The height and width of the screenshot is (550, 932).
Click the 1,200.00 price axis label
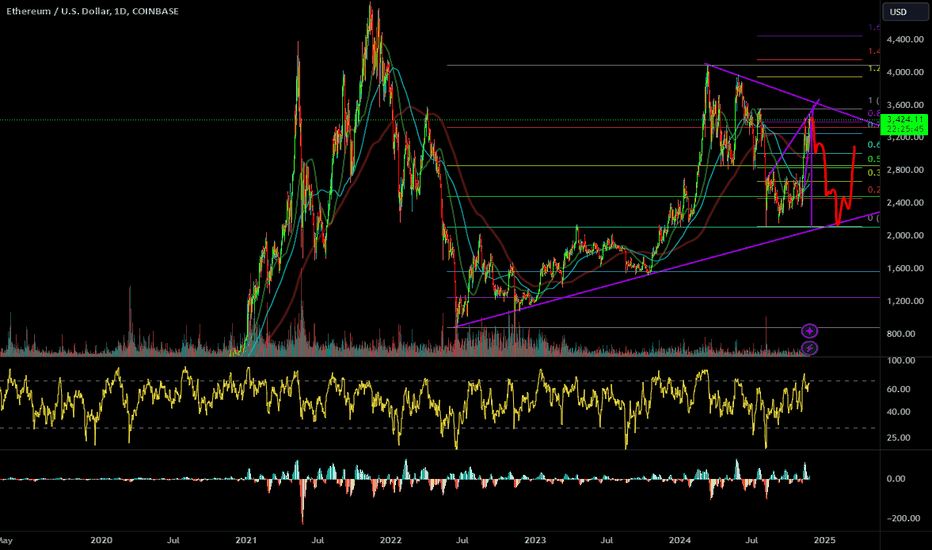coord(905,301)
